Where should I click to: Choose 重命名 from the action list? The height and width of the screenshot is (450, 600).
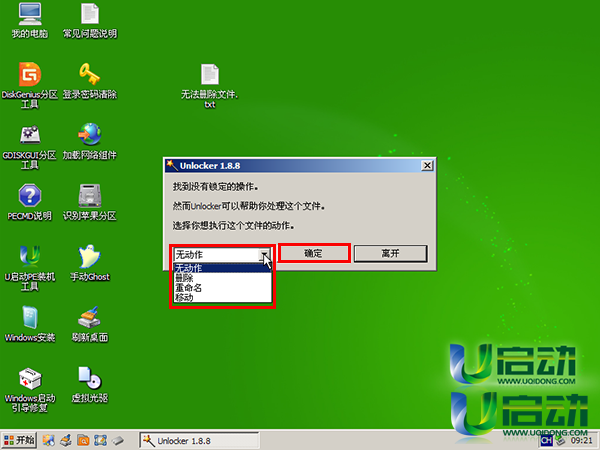222,288
